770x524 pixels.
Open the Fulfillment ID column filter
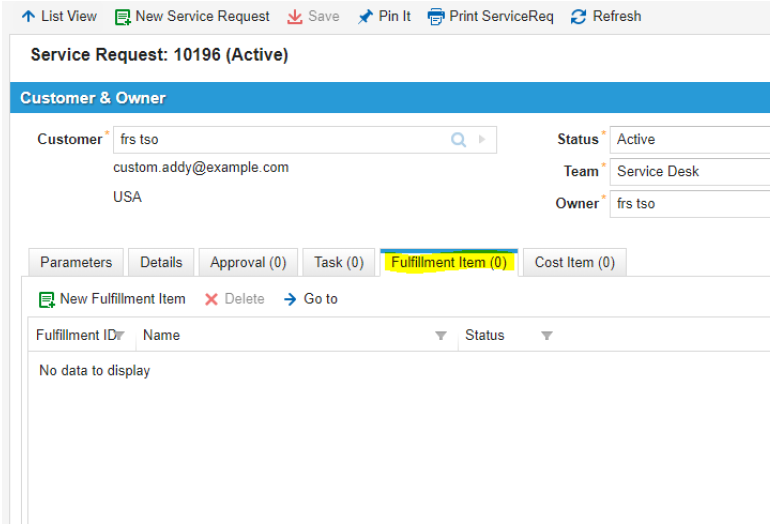click(x=119, y=335)
